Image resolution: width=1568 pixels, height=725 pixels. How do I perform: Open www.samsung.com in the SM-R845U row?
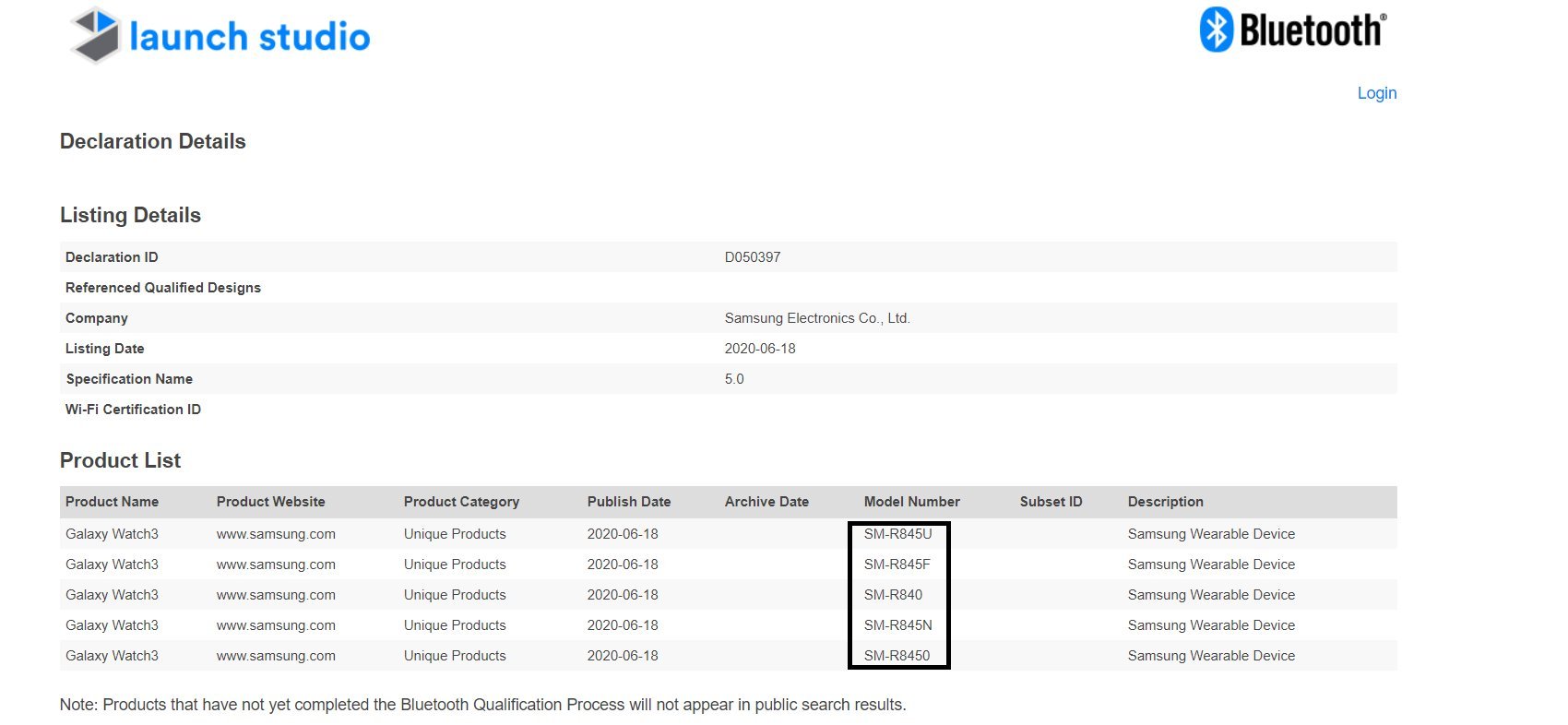276,534
